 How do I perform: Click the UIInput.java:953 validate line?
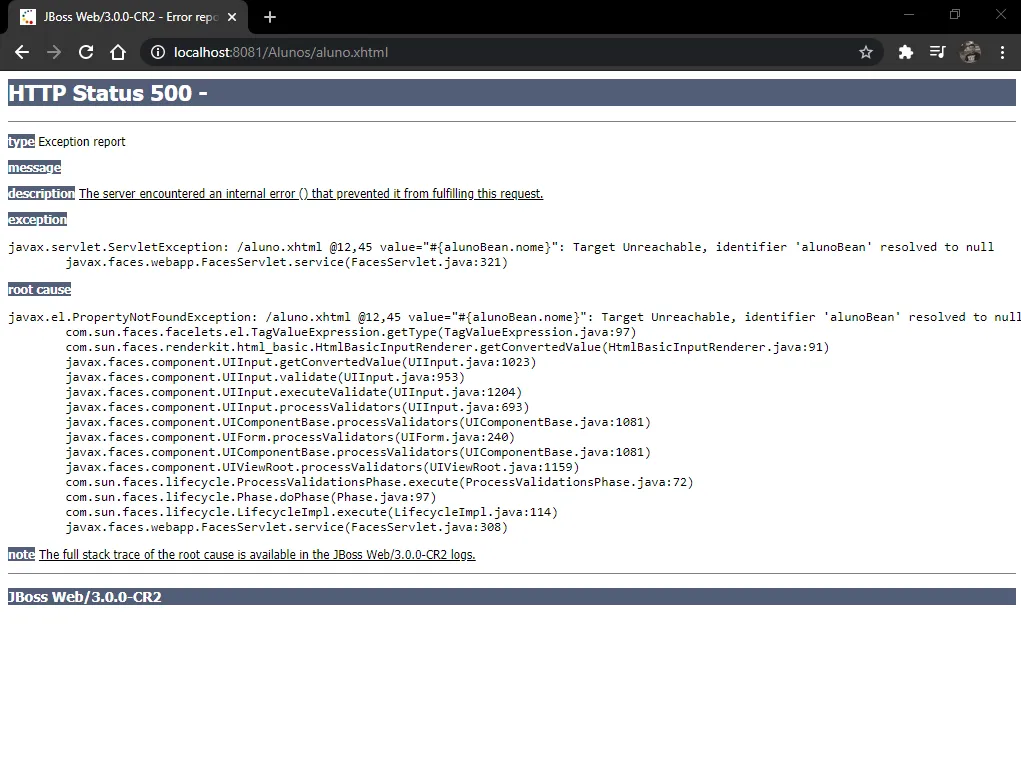[265, 377]
